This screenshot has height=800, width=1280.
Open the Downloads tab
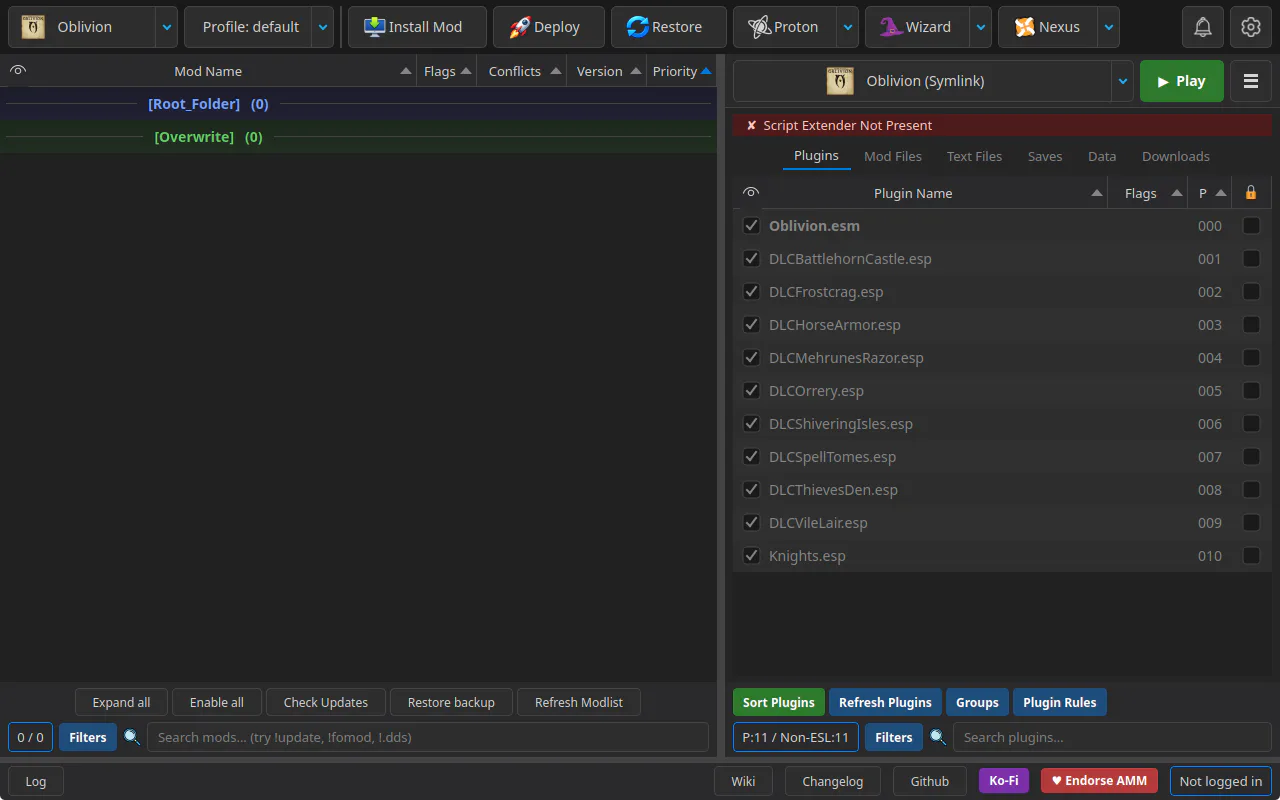[1176, 156]
